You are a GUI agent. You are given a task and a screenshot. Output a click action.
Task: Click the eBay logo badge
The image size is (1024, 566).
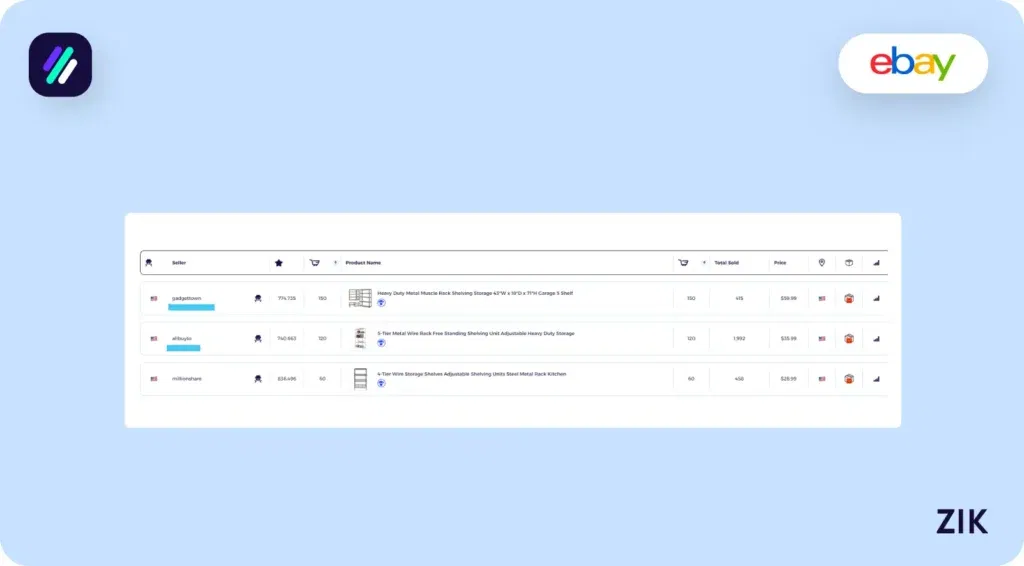pyautogui.click(x=912, y=64)
